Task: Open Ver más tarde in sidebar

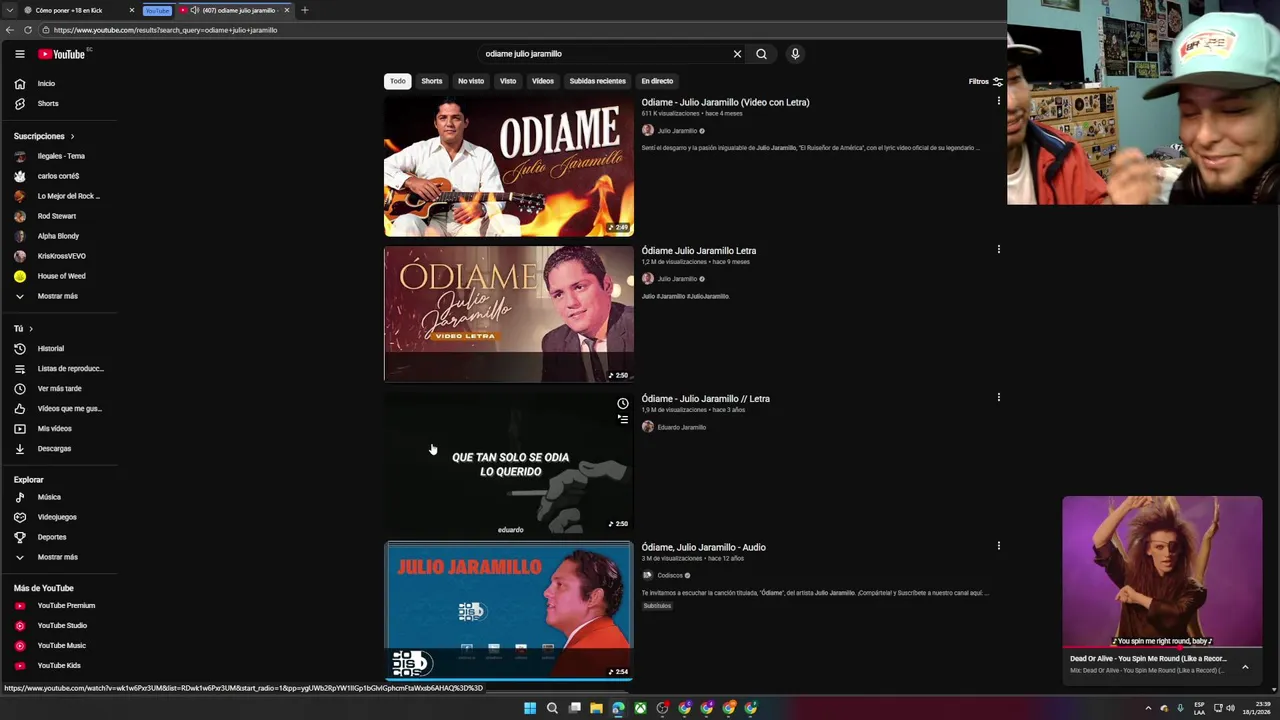Action: point(59,389)
